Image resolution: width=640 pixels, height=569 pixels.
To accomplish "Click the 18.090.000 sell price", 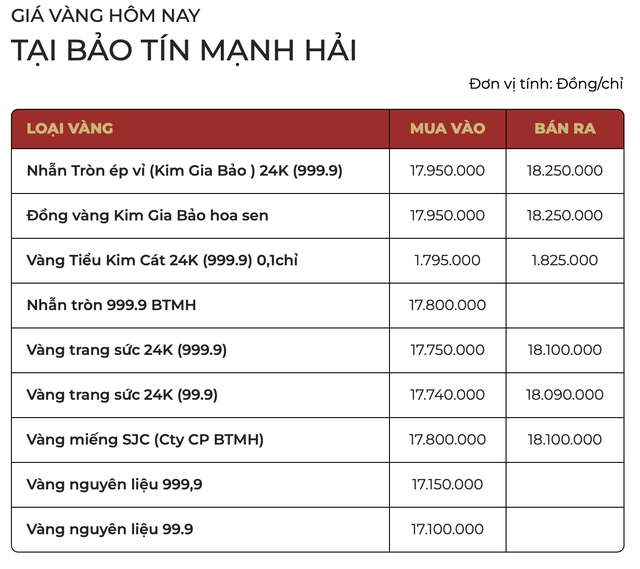I will coord(565,395).
